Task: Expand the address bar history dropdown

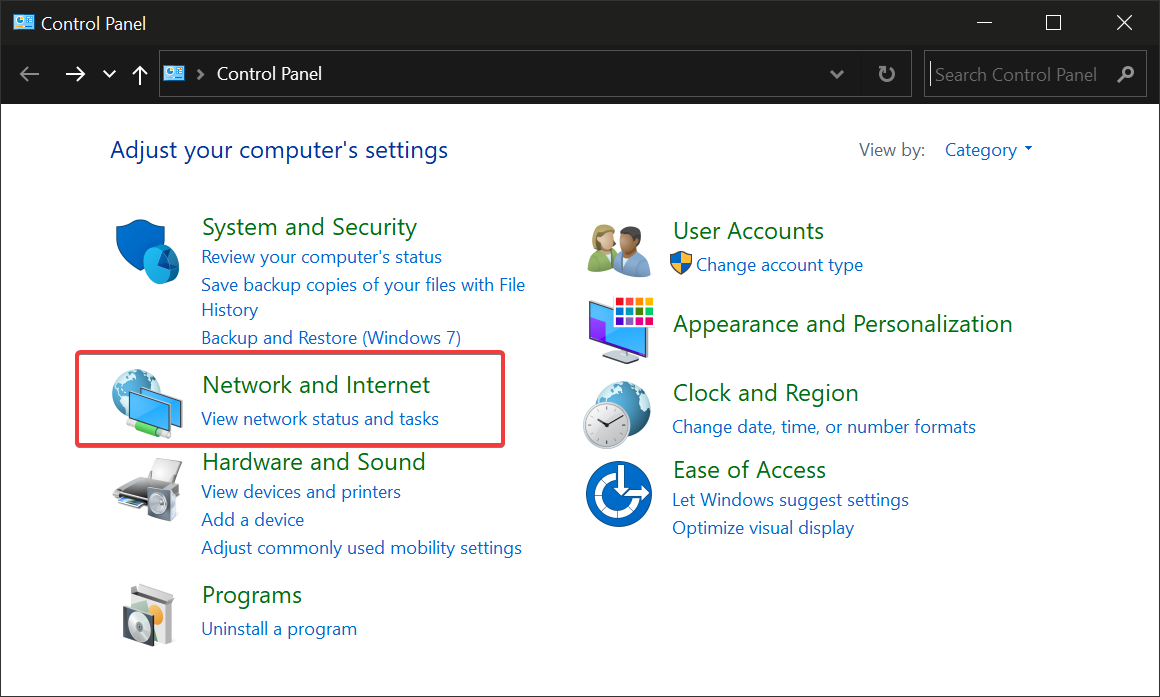Action: pos(837,74)
